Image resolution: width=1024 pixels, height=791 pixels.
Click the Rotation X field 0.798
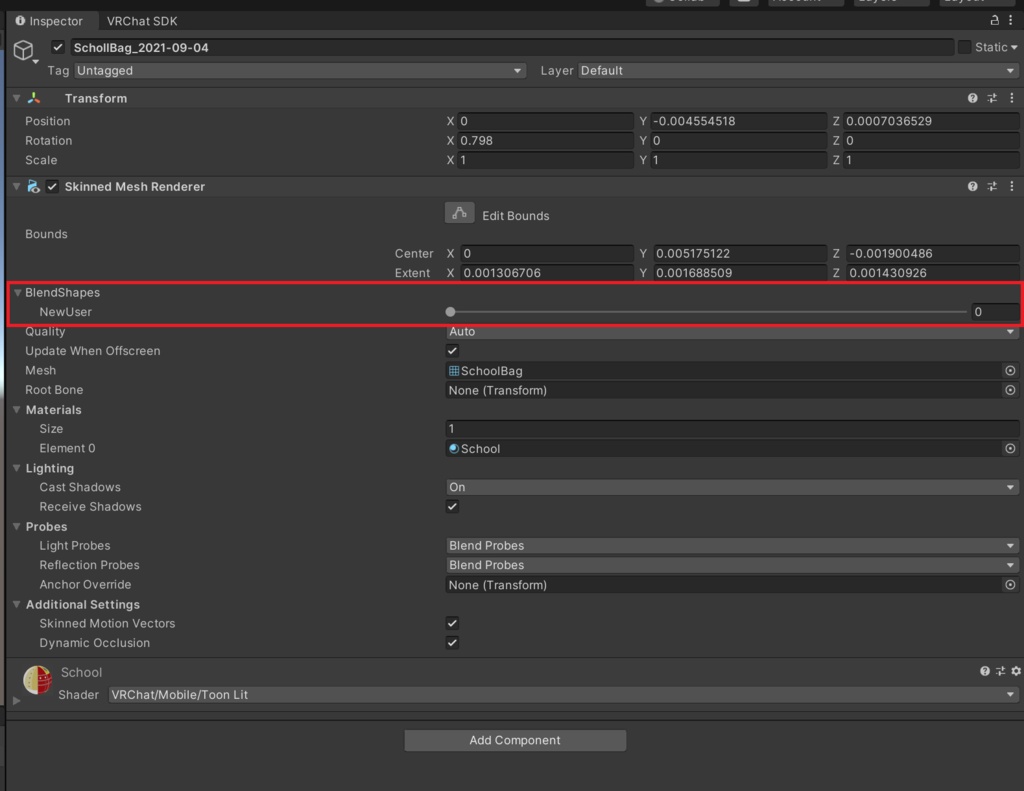(x=545, y=140)
